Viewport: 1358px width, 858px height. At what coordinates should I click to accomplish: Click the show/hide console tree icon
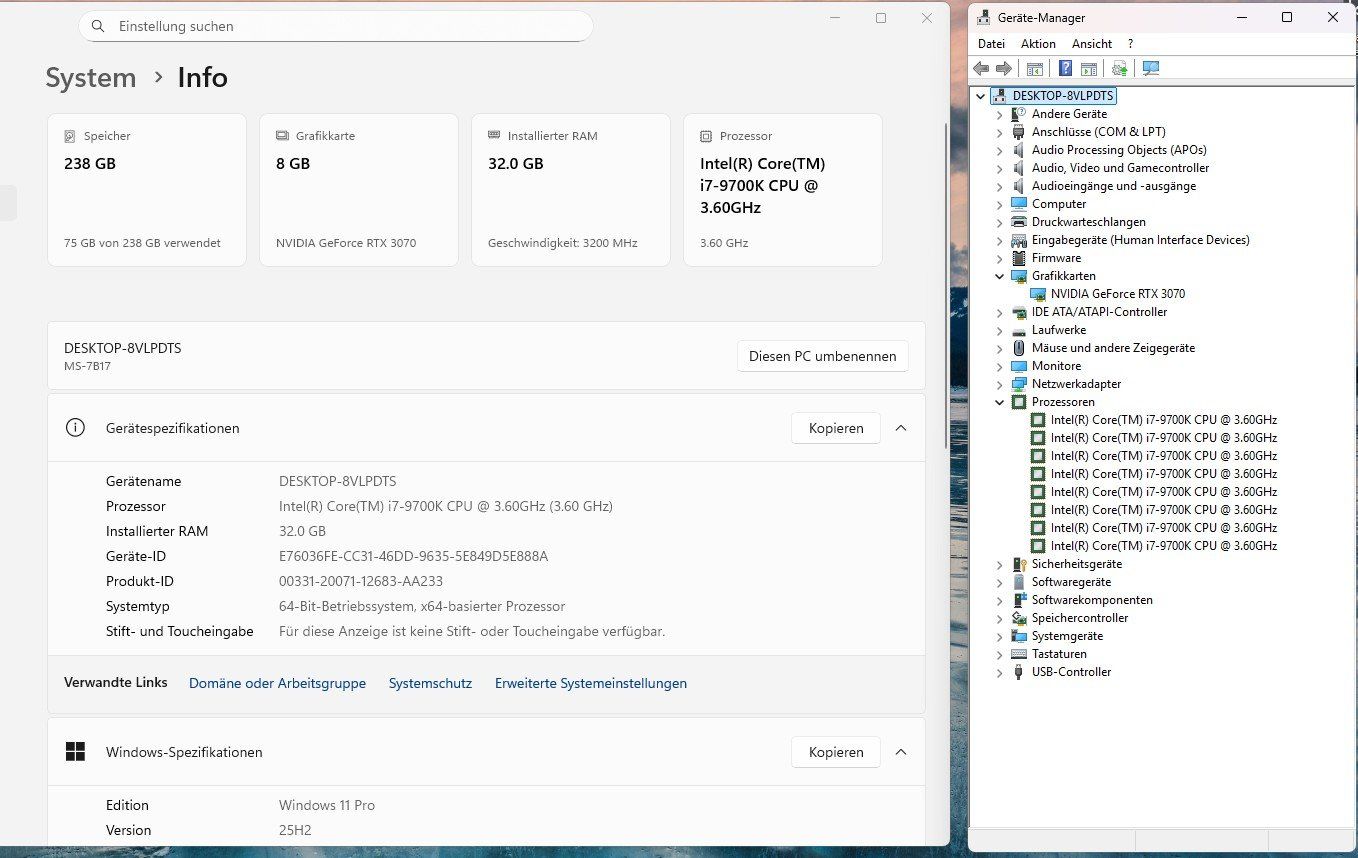click(x=1035, y=68)
